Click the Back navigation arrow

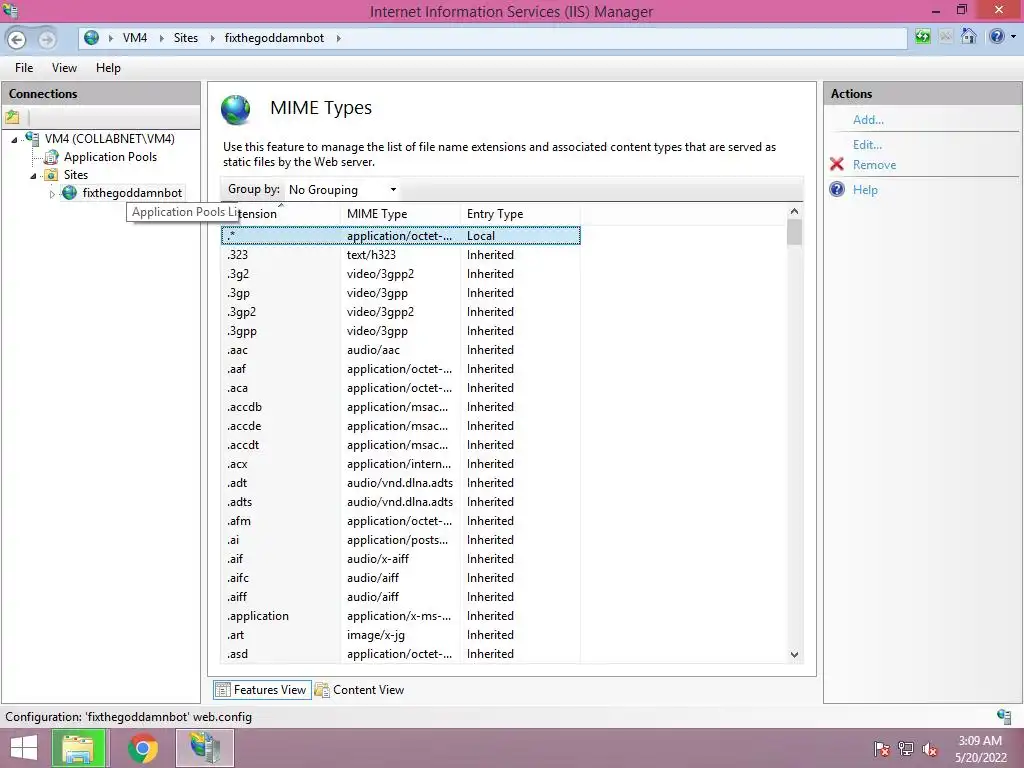[16, 39]
